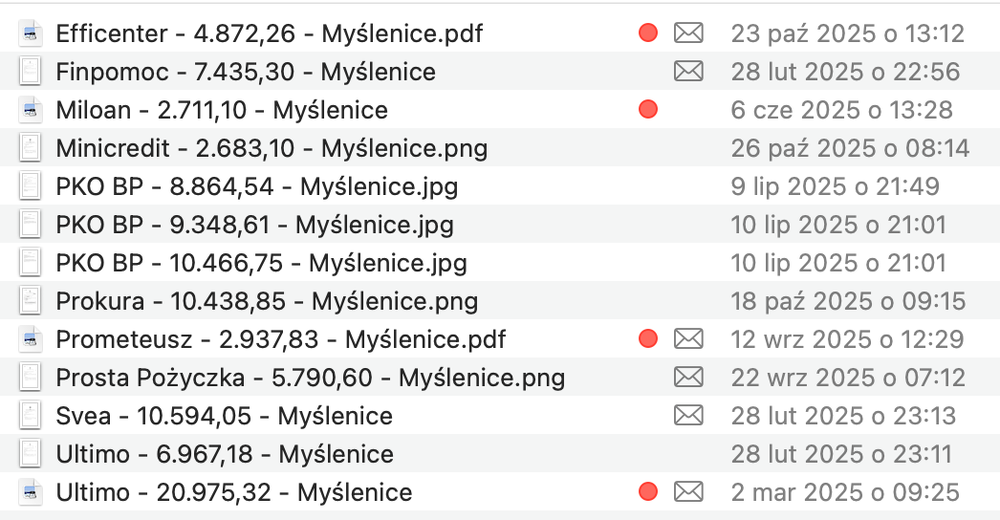Click envelope icon on Ultimo - 20.975,32 row
Image resolution: width=1000 pixels, height=520 pixels.
[x=689, y=492]
